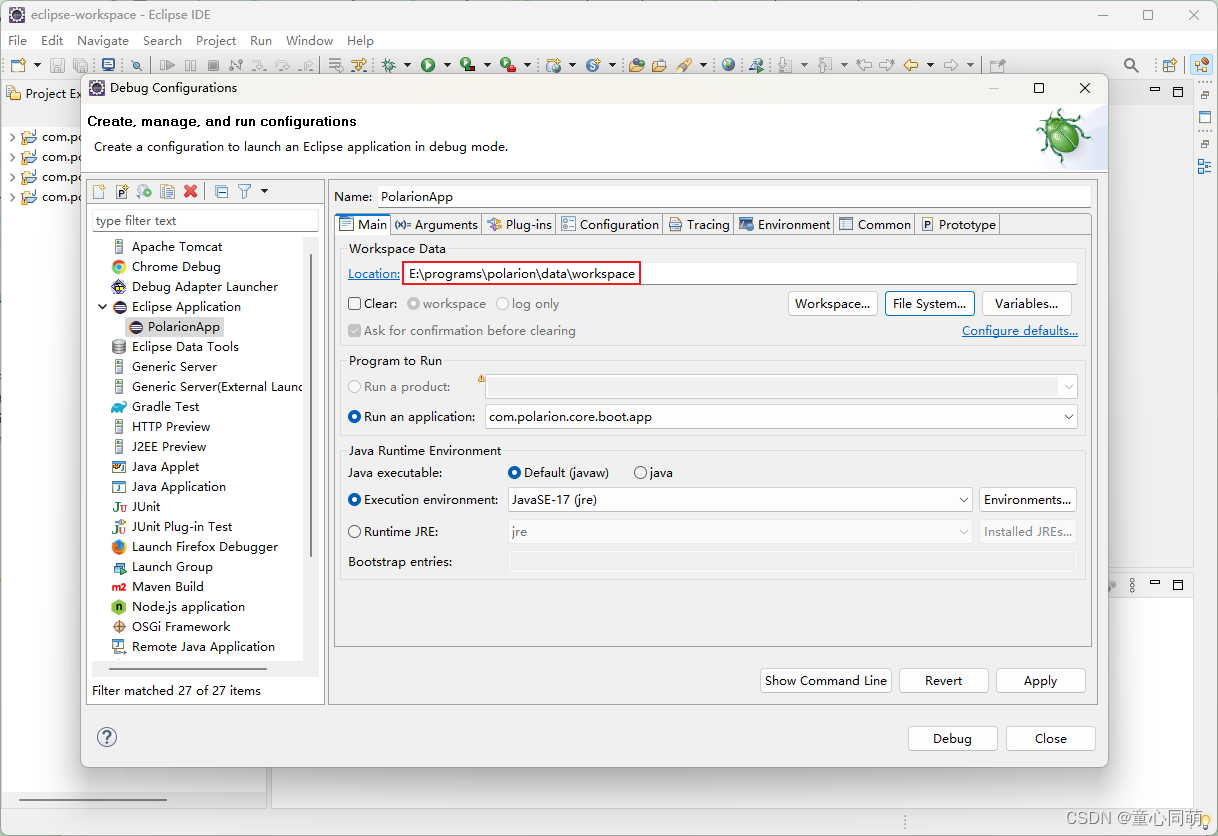Click the Show Command Line button
1218x836 pixels.
pyautogui.click(x=825, y=681)
